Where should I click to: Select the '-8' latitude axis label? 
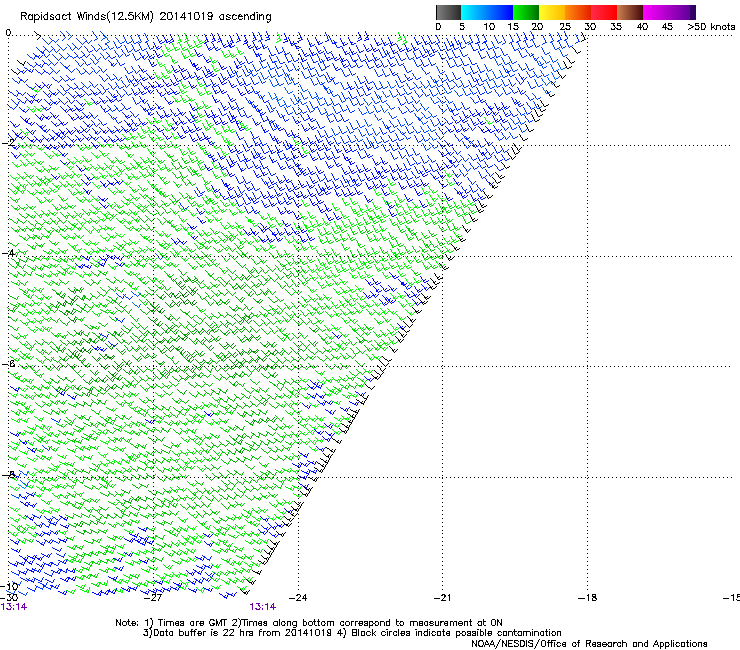pyautogui.click(x=8, y=474)
